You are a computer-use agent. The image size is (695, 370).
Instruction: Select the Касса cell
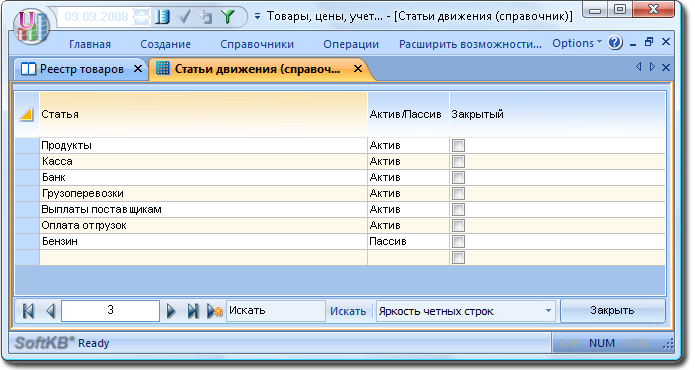click(203, 161)
